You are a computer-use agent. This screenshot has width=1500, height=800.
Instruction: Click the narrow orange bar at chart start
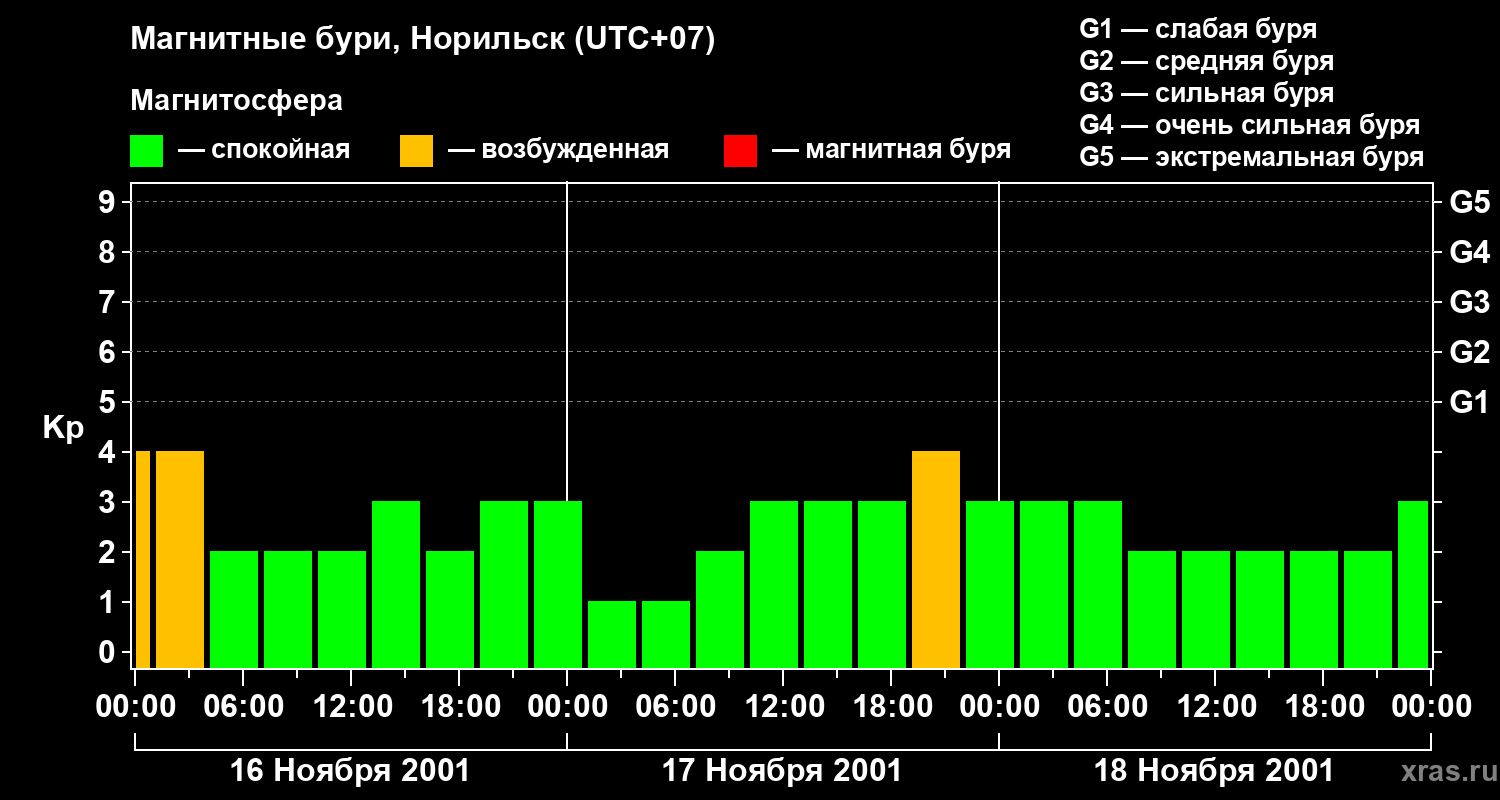[x=142, y=559]
